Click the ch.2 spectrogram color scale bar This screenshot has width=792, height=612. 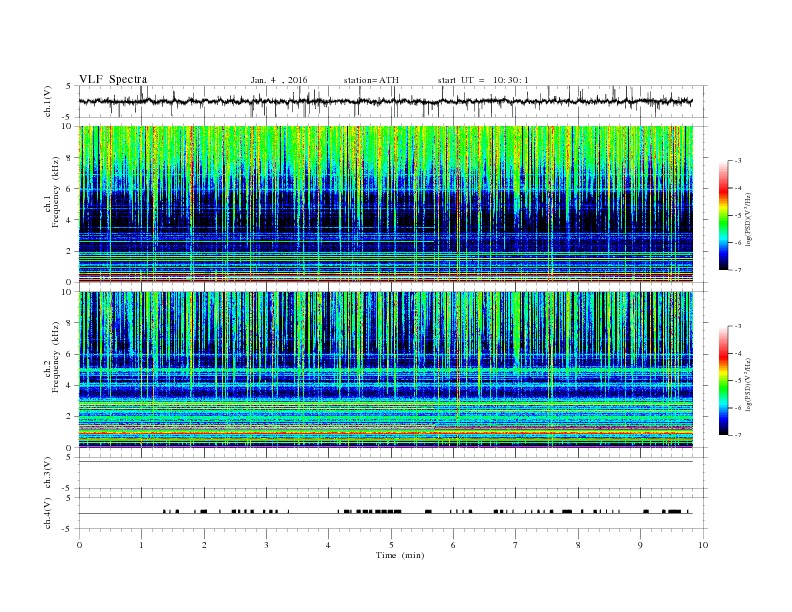pyautogui.click(x=724, y=381)
